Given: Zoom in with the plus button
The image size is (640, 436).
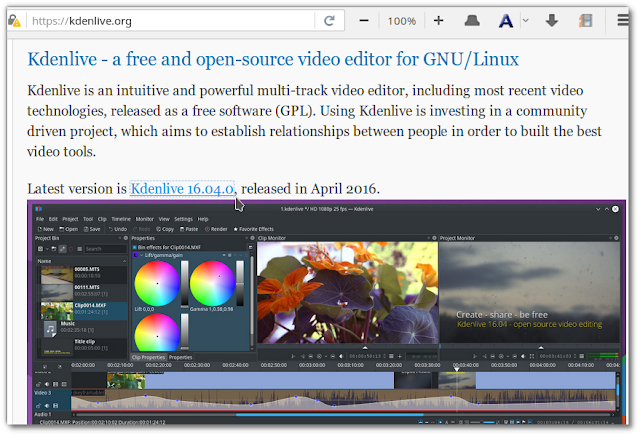Looking at the screenshot, I should coord(438,20).
